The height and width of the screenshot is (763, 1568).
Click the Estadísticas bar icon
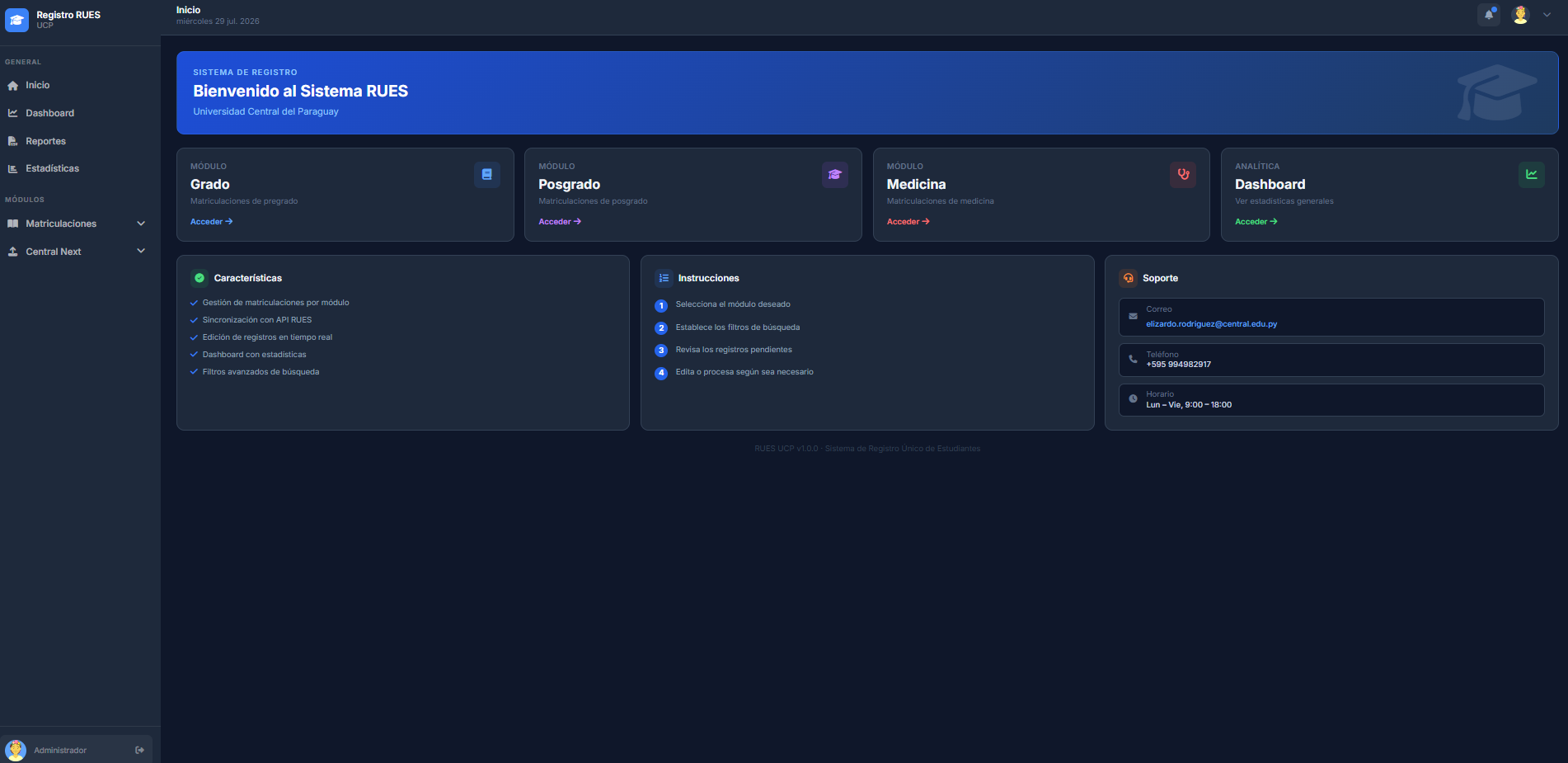(13, 168)
